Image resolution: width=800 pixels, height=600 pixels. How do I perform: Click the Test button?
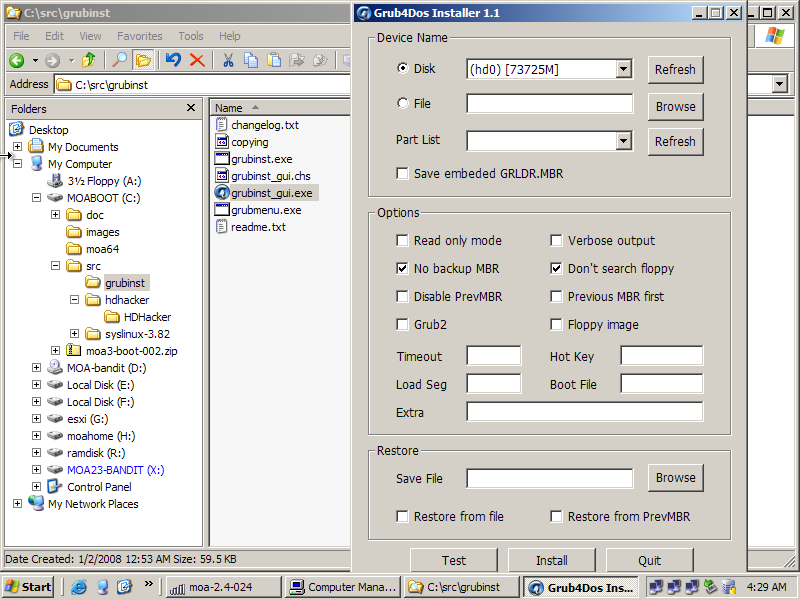point(453,560)
